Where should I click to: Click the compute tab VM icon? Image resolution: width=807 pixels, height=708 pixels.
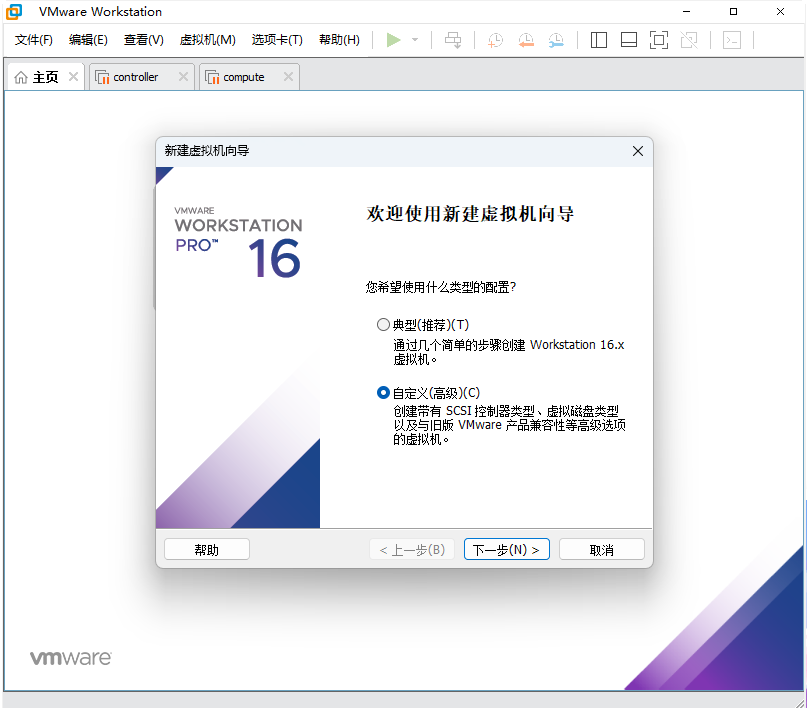(212, 77)
